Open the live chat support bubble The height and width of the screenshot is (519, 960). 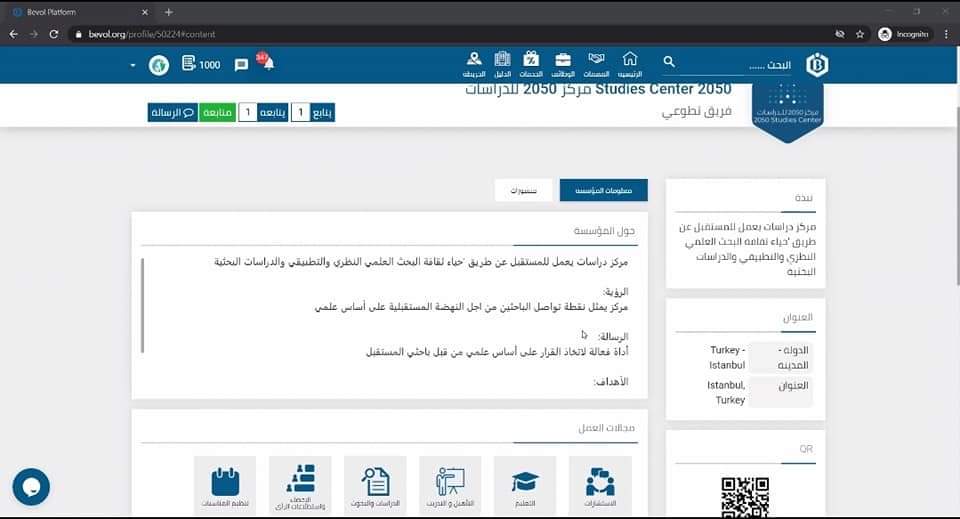pyautogui.click(x=31, y=487)
